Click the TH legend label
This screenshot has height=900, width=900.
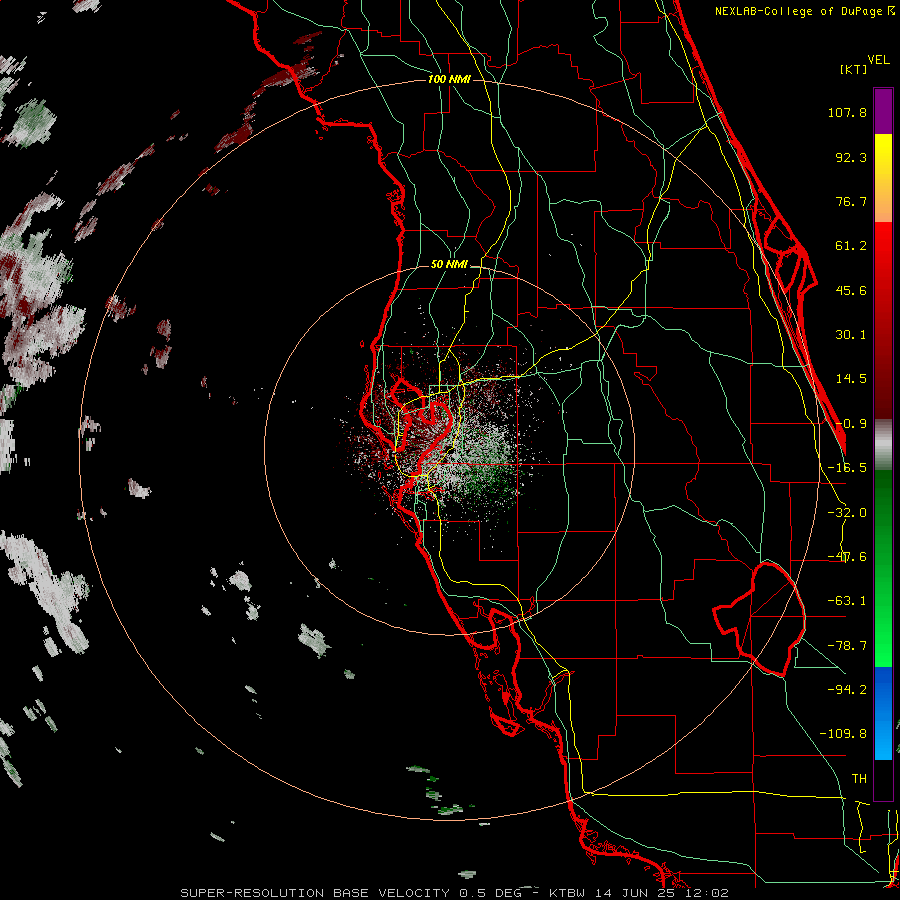pyautogui.click(x=859, y=779)
